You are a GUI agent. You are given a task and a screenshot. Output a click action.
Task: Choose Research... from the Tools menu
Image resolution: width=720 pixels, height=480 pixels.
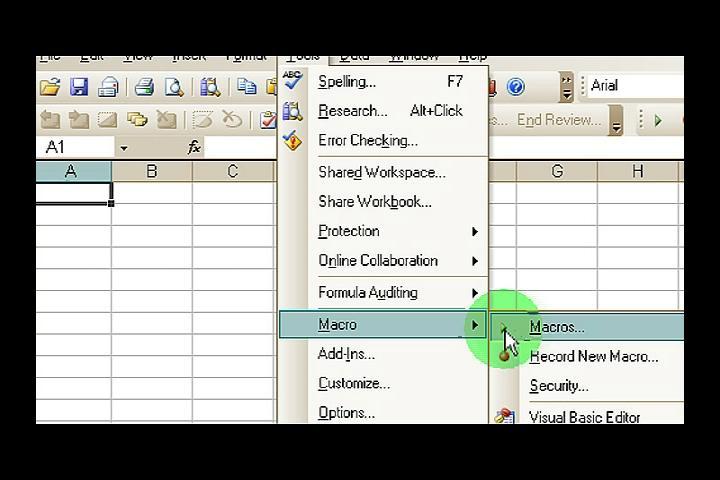383,111
